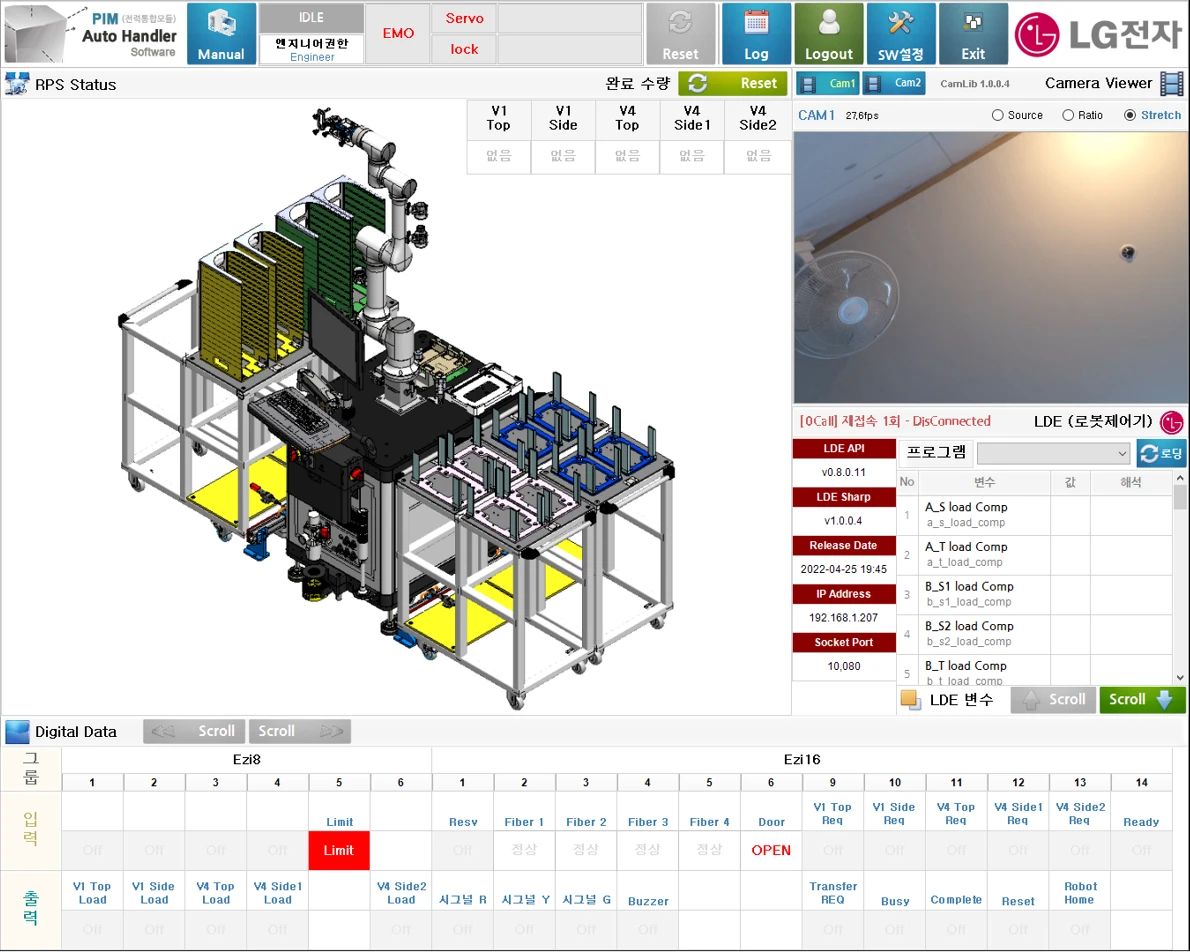
Task: Click the Servo indicator
Action: click(464, 18)
